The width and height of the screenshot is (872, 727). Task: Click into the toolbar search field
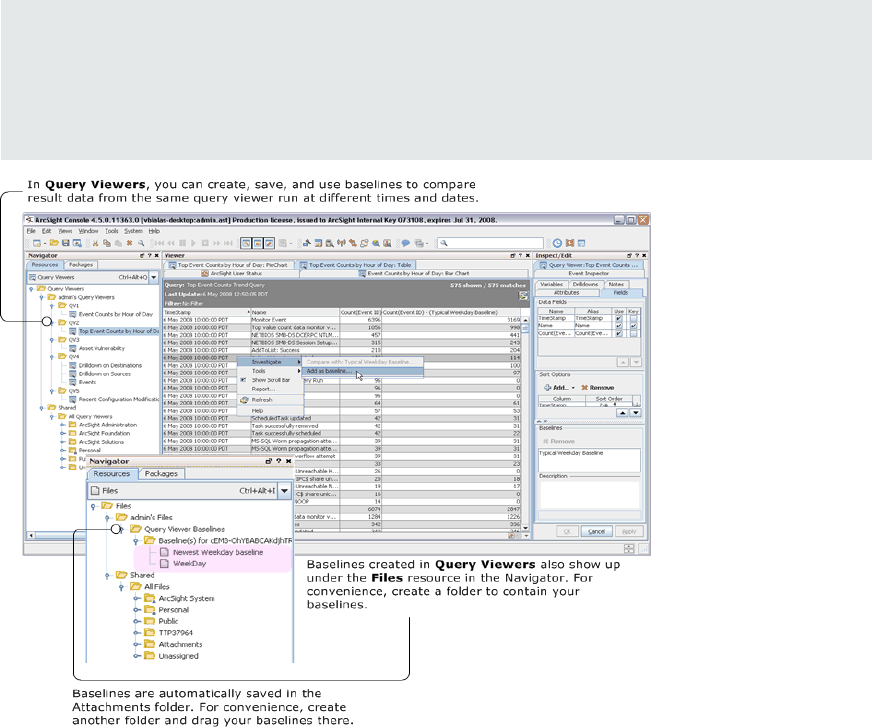pyautogui.click(x=490, y=243)
